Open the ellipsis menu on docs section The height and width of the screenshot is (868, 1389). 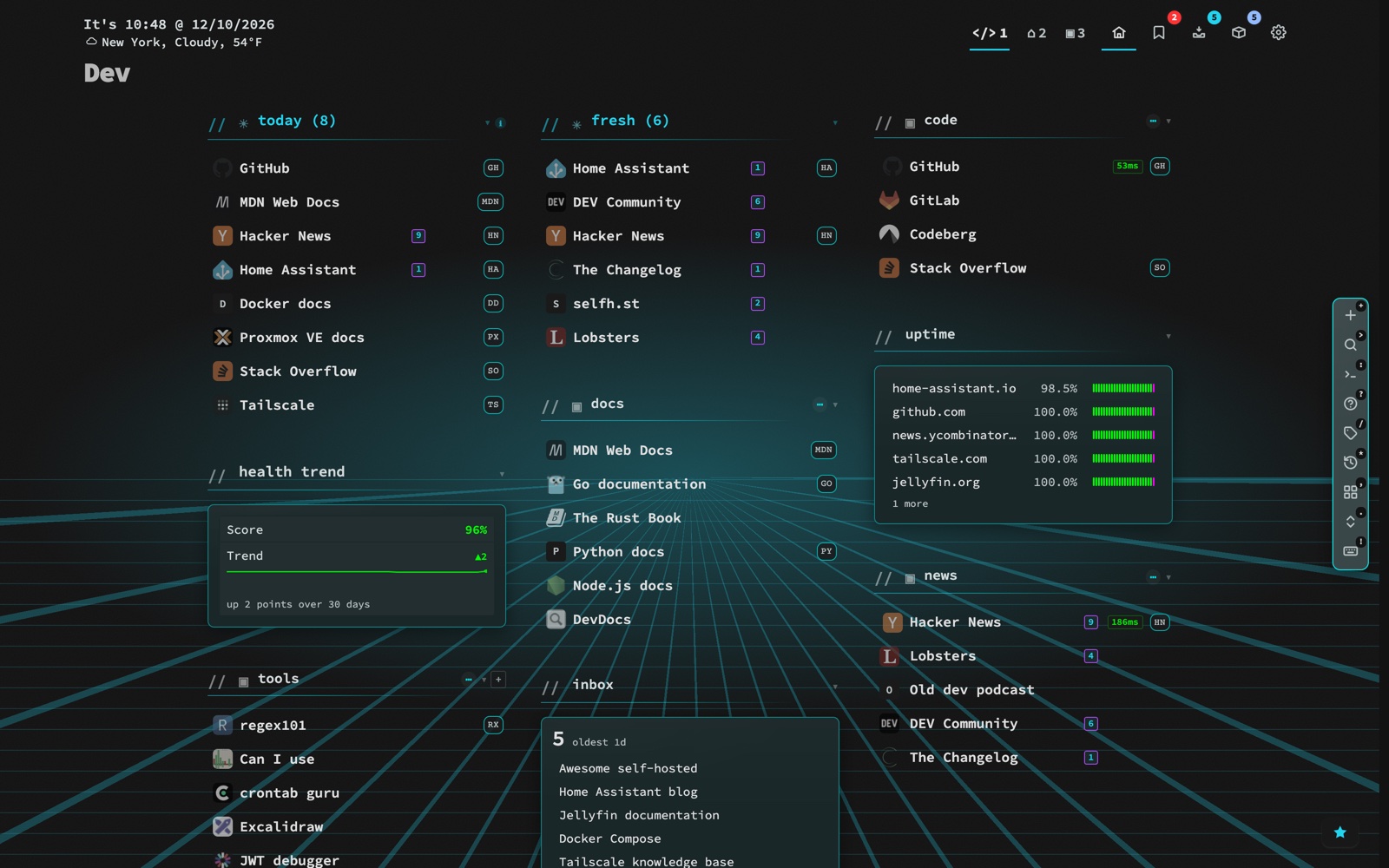[820, 404]
